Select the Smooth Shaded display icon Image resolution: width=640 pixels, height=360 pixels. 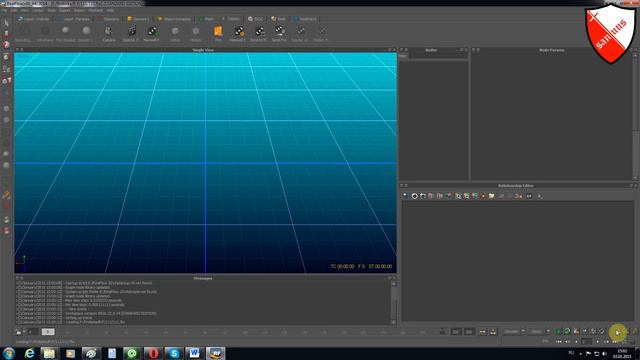coord(86,31)
